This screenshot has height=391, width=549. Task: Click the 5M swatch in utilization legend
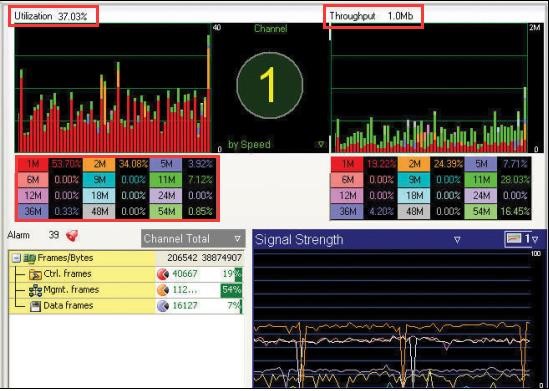point(166,164)
